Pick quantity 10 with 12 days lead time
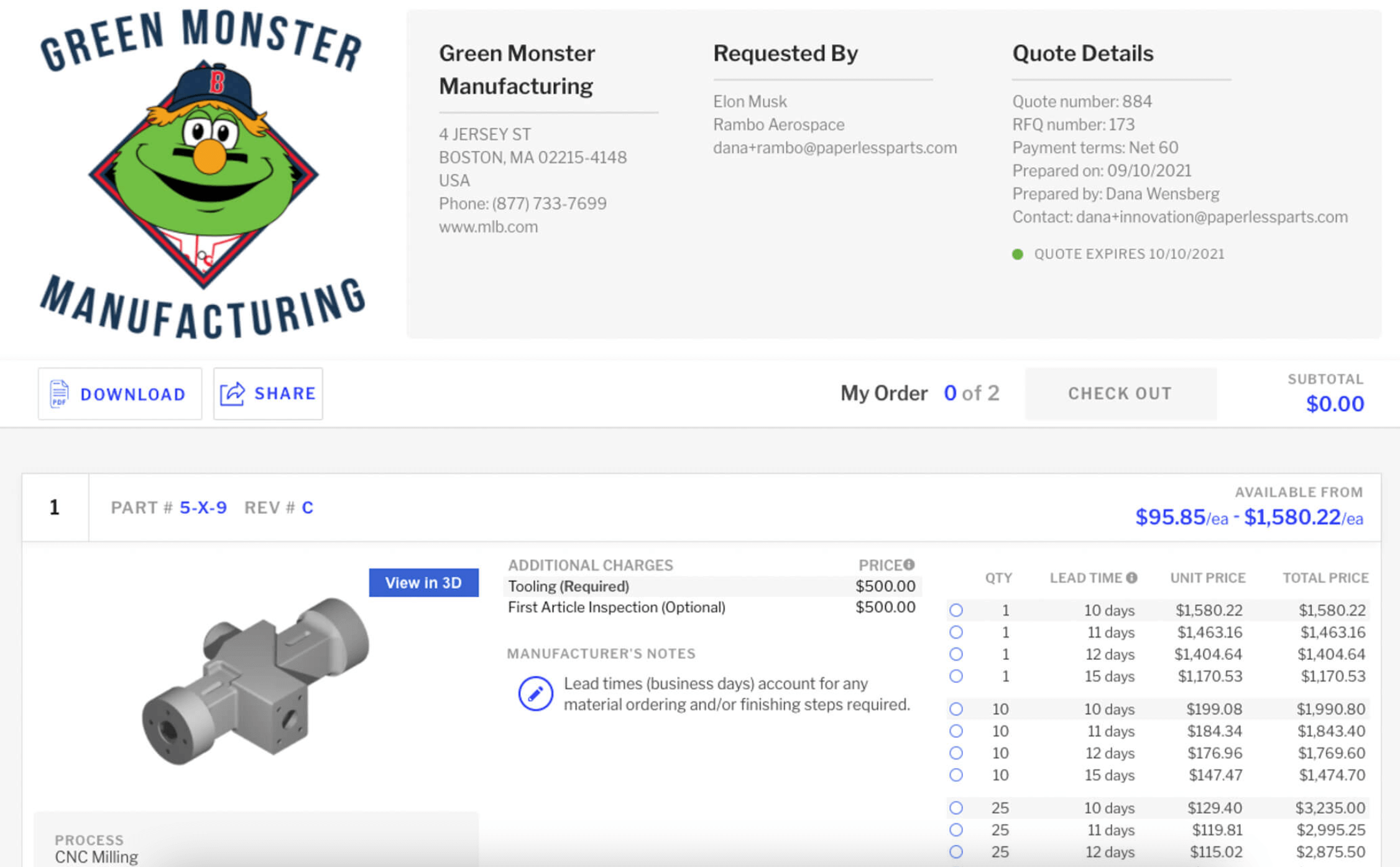This screenshot has height=867, width=1400. [x=956, y=753]
